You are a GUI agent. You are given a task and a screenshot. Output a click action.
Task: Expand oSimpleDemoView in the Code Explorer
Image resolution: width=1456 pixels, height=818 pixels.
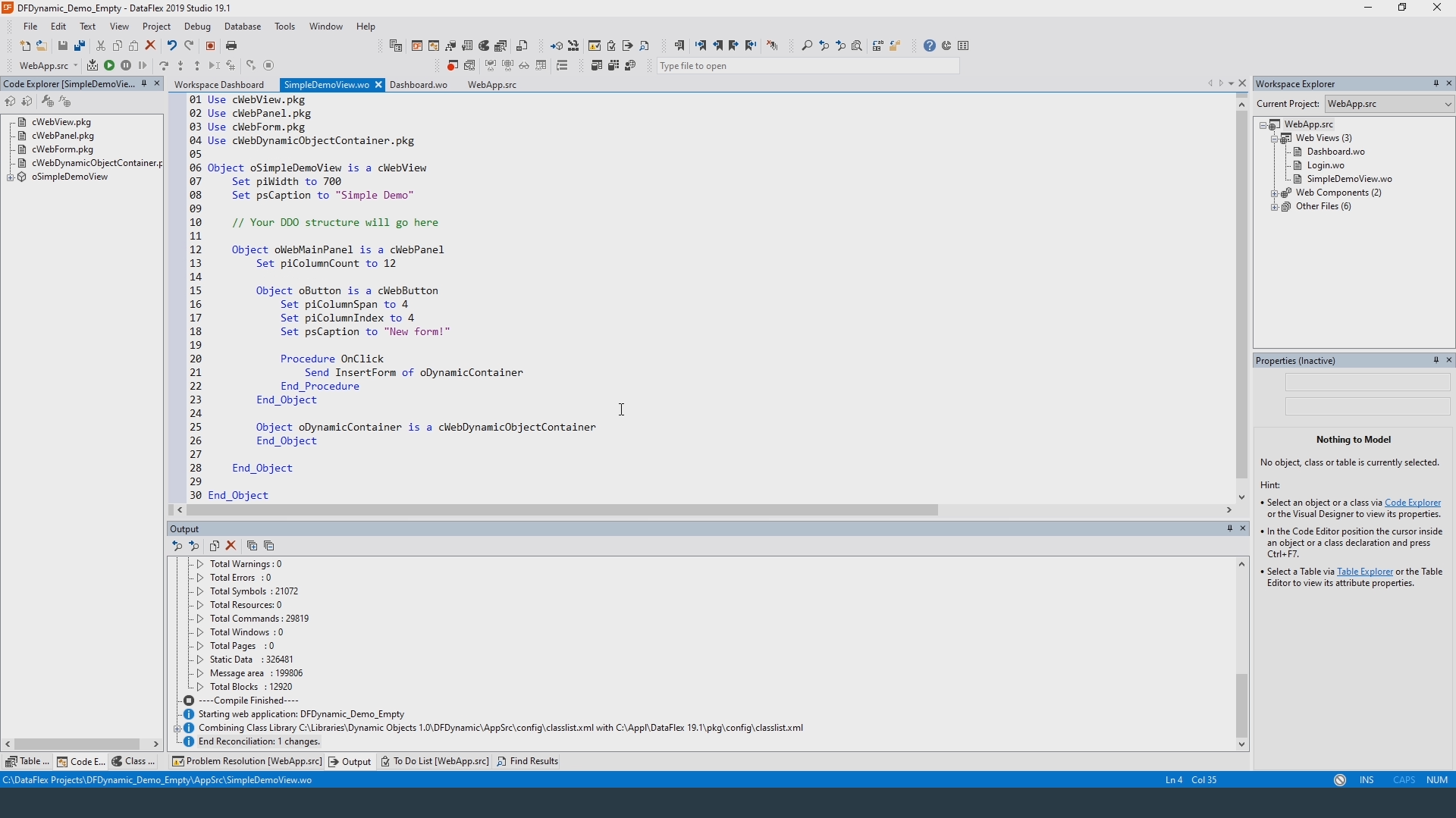[x=10, y=177]
